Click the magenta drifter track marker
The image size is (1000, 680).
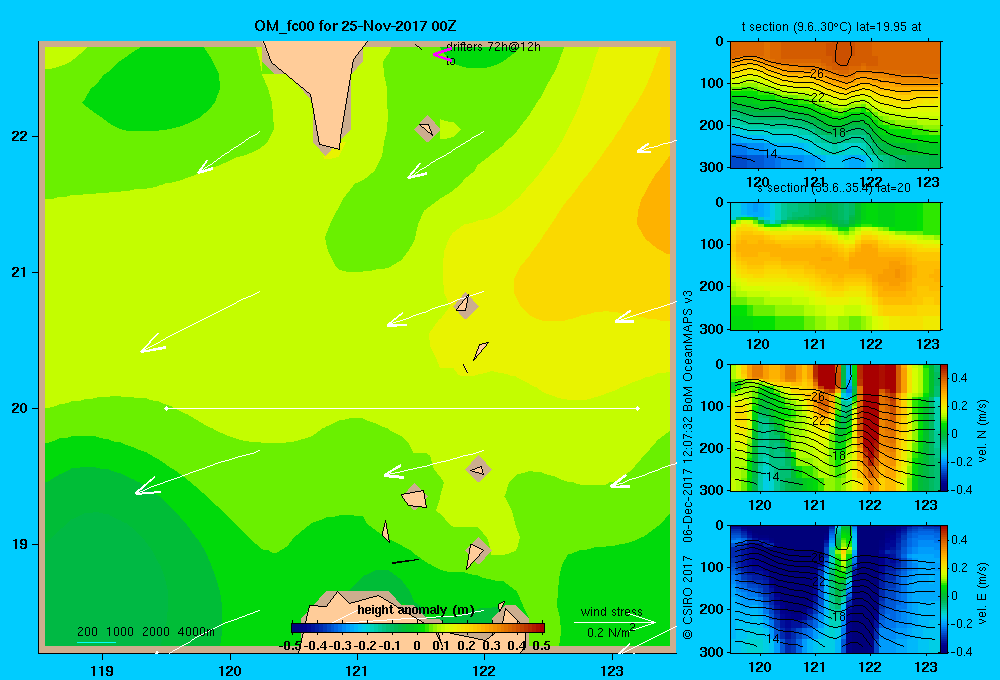click(443, 54)
